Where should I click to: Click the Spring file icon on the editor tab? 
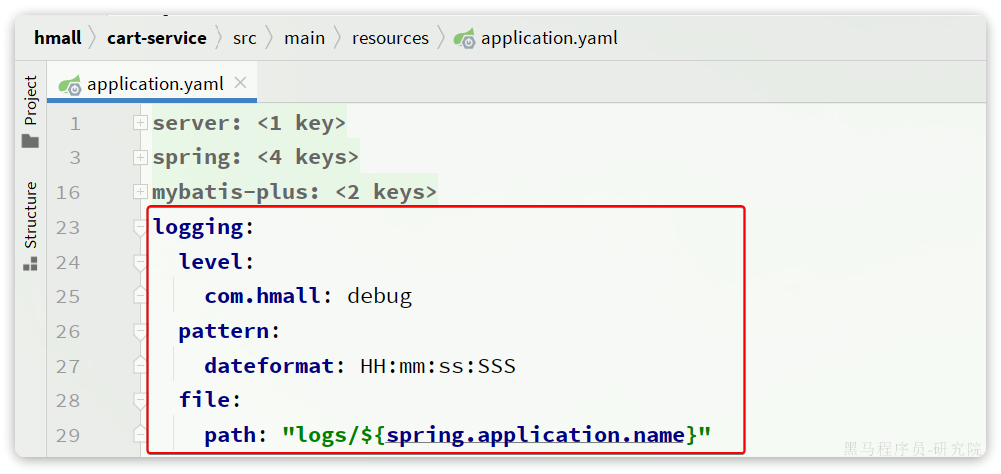coord(70,85)
